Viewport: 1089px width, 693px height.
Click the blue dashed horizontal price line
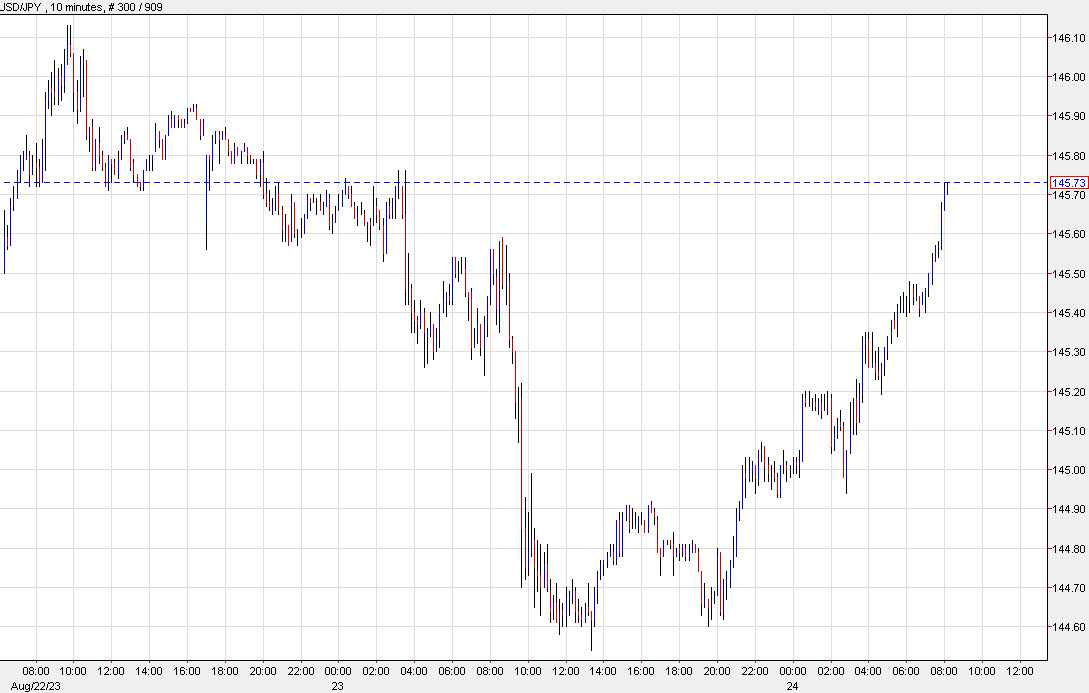point(600,183)
